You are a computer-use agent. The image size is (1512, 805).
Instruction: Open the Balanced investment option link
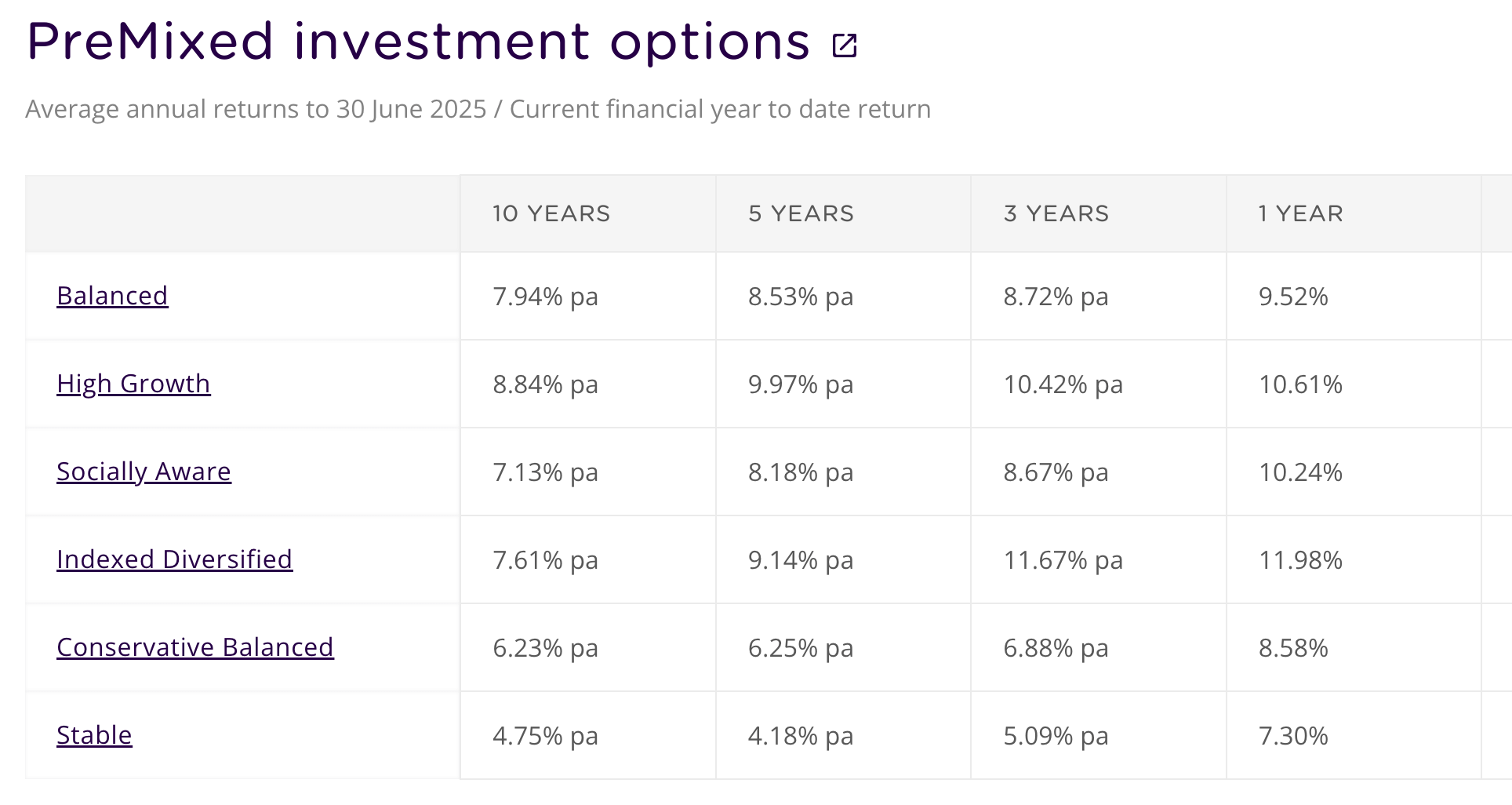click(x=112, y=296)
